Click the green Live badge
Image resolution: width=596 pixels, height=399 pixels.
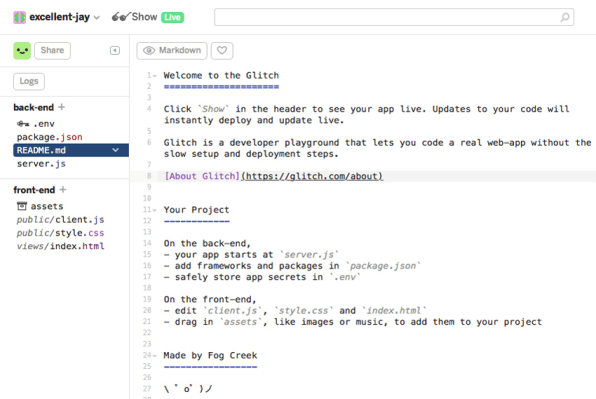[x=173, y=17]
